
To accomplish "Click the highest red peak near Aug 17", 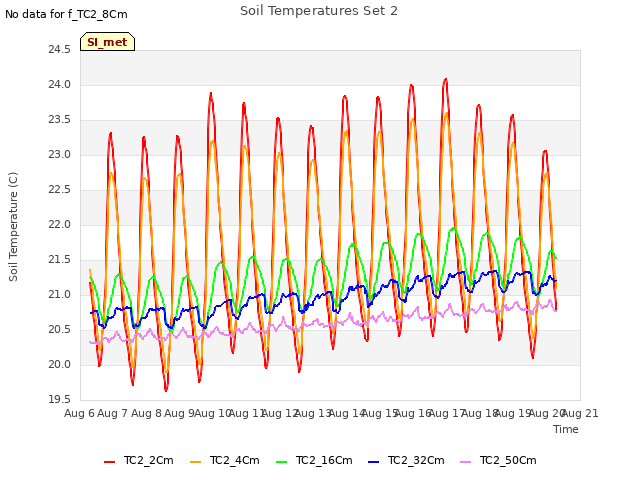I will point(446,79).
